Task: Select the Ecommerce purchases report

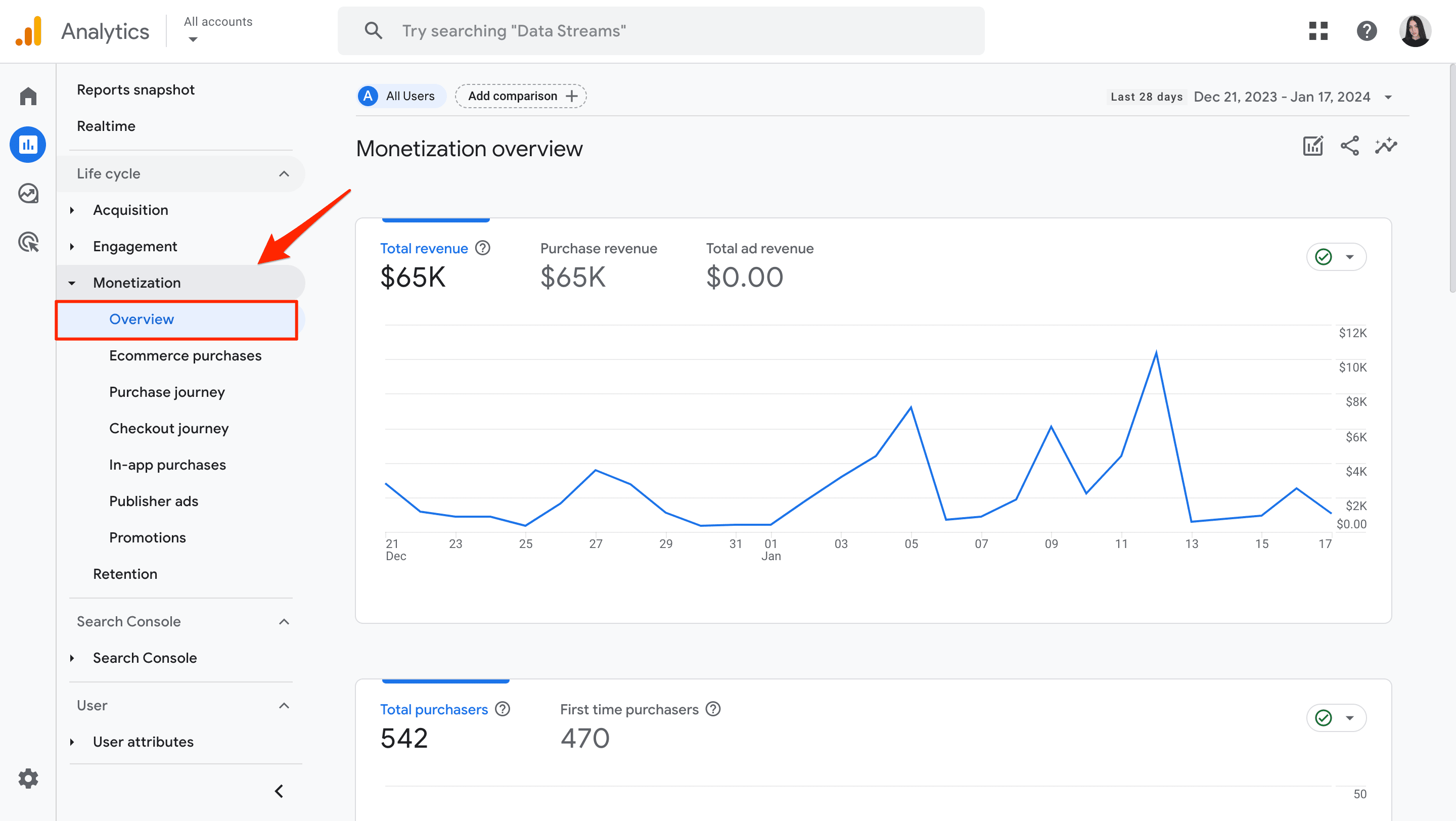Action: coord(186,355)
